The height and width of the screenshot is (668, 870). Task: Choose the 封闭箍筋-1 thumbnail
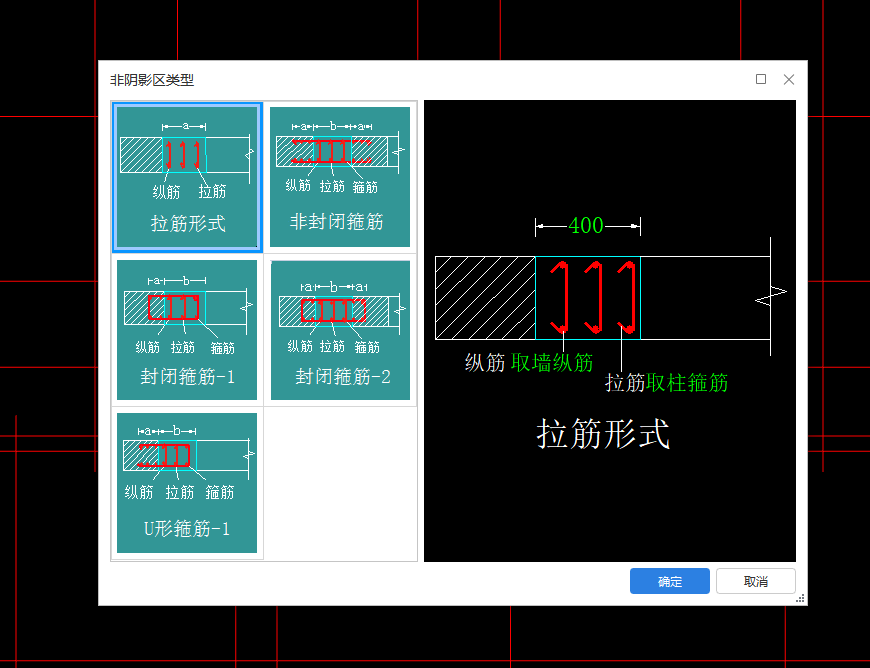187,330
